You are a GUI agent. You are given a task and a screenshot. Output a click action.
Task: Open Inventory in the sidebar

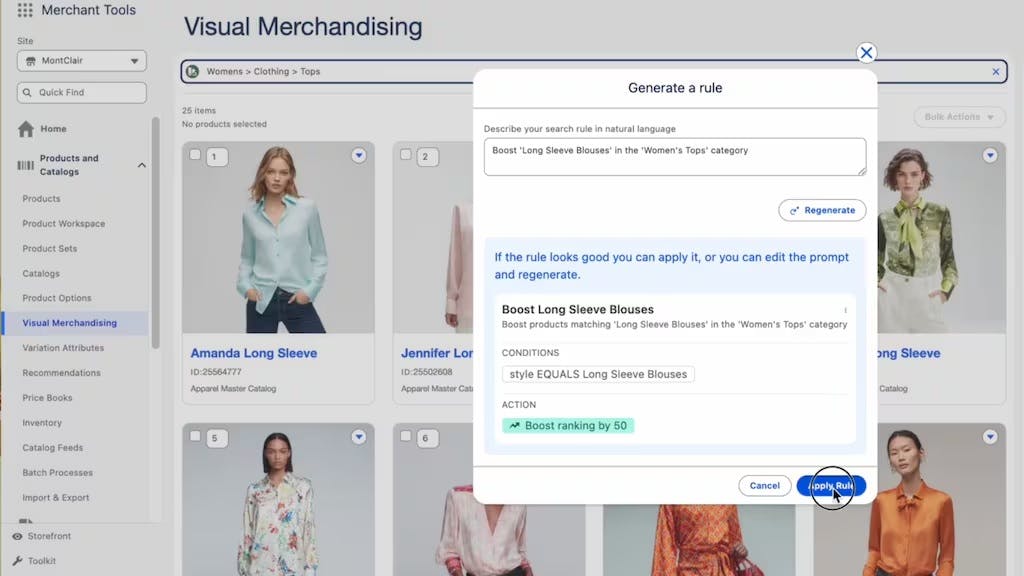click(42, 423)
